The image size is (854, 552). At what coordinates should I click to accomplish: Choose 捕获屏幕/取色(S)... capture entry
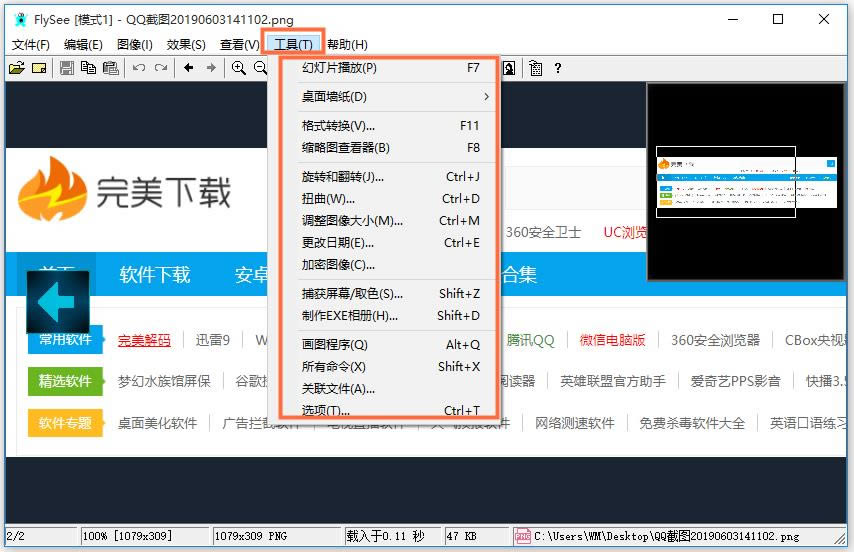click(x=389, y=294)
